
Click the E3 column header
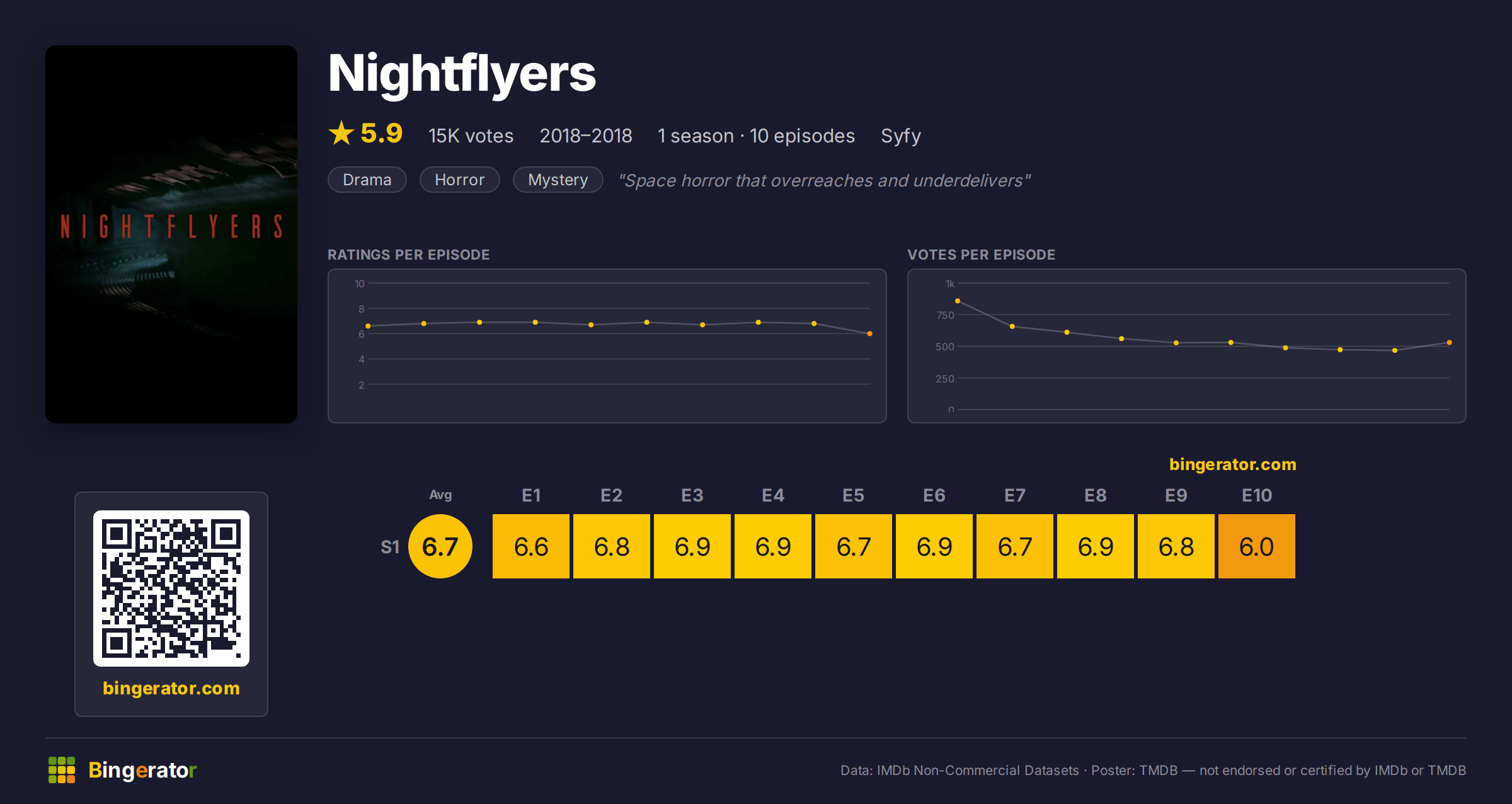click(x=692, y=495)
